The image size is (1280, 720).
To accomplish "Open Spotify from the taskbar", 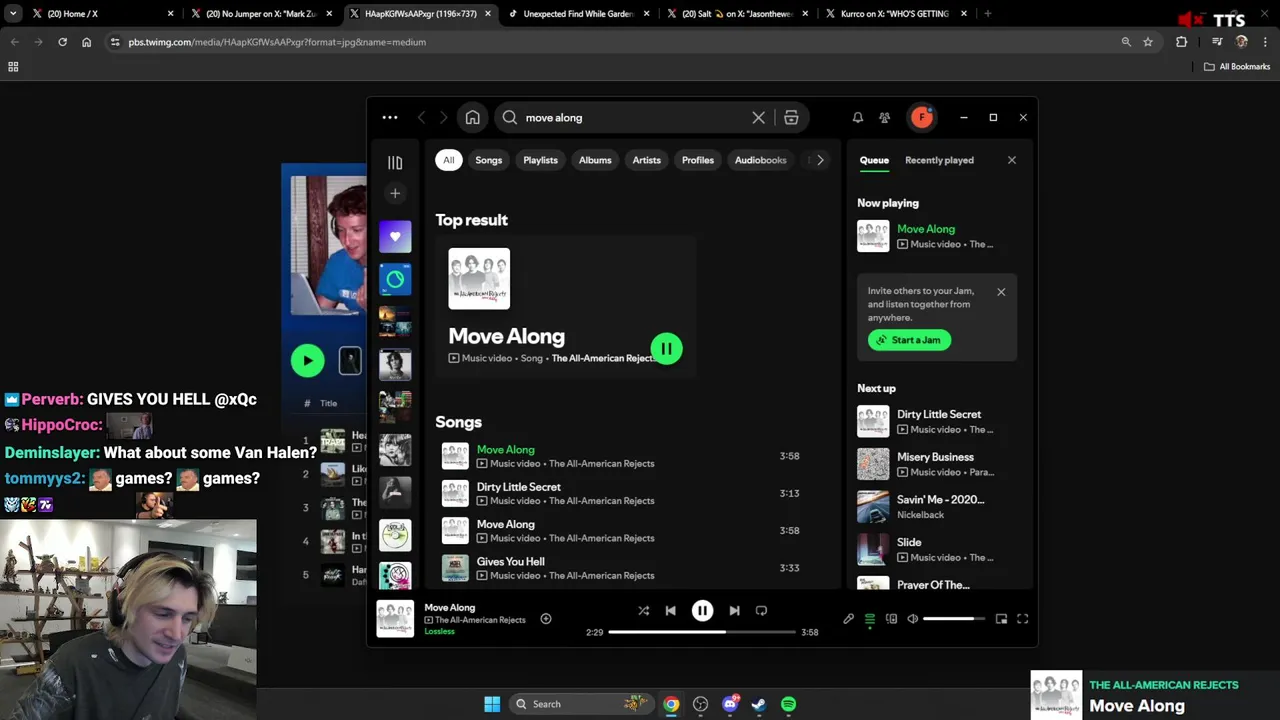I will coord(789,704).
